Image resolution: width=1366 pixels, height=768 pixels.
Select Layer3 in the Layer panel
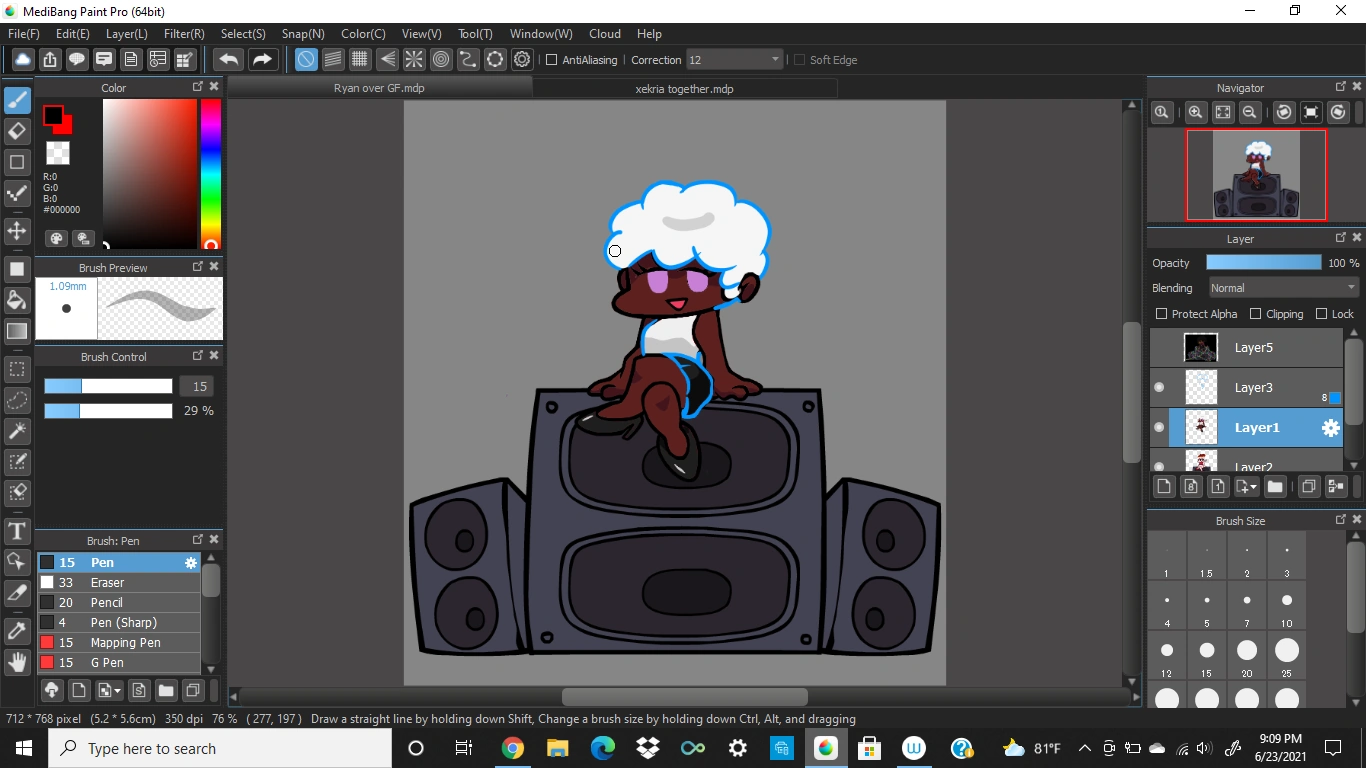1256,387
